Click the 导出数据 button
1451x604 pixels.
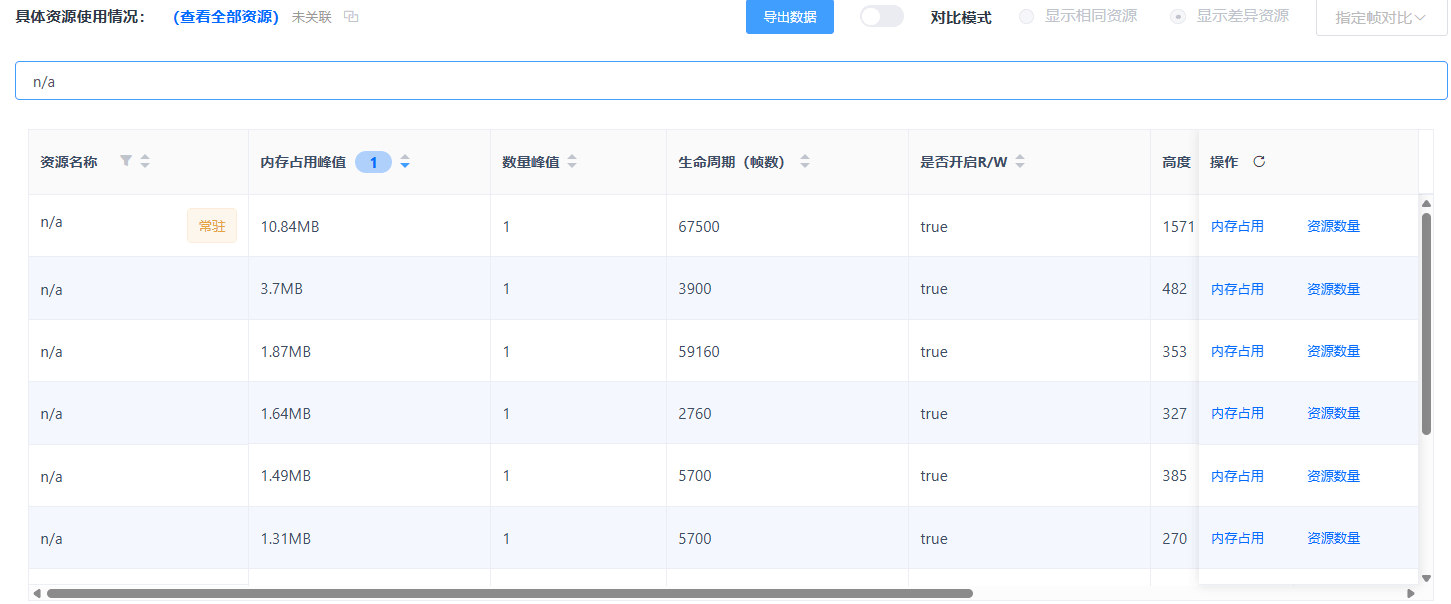pos(790,17)
